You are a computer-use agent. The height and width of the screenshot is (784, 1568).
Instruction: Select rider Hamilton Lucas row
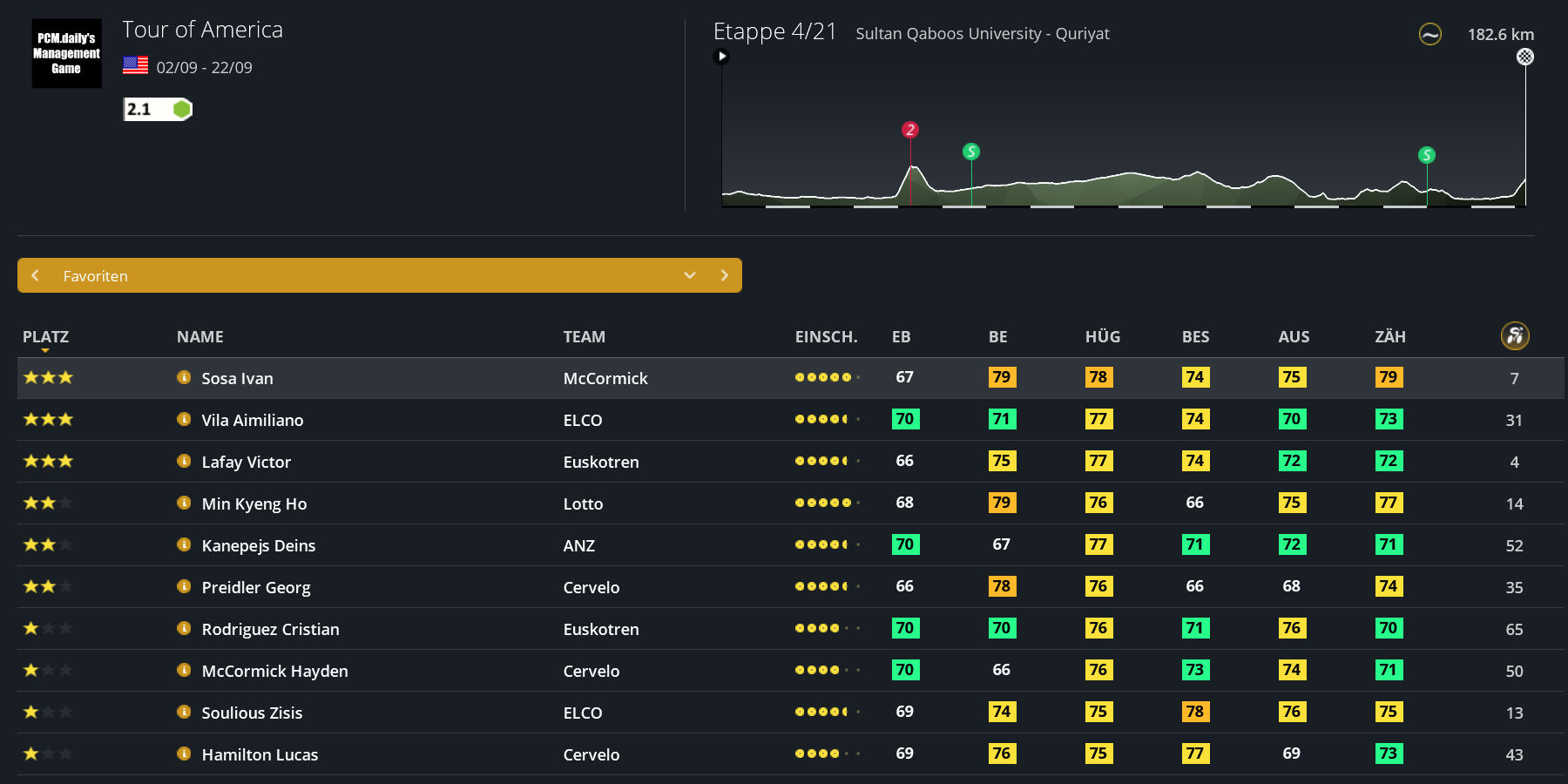260,754
